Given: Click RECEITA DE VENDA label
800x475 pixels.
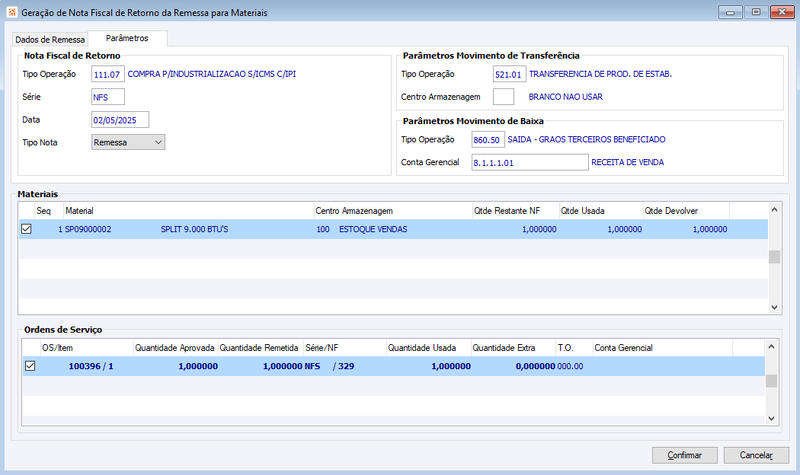Looking at the screenshot, I should 628,162.
